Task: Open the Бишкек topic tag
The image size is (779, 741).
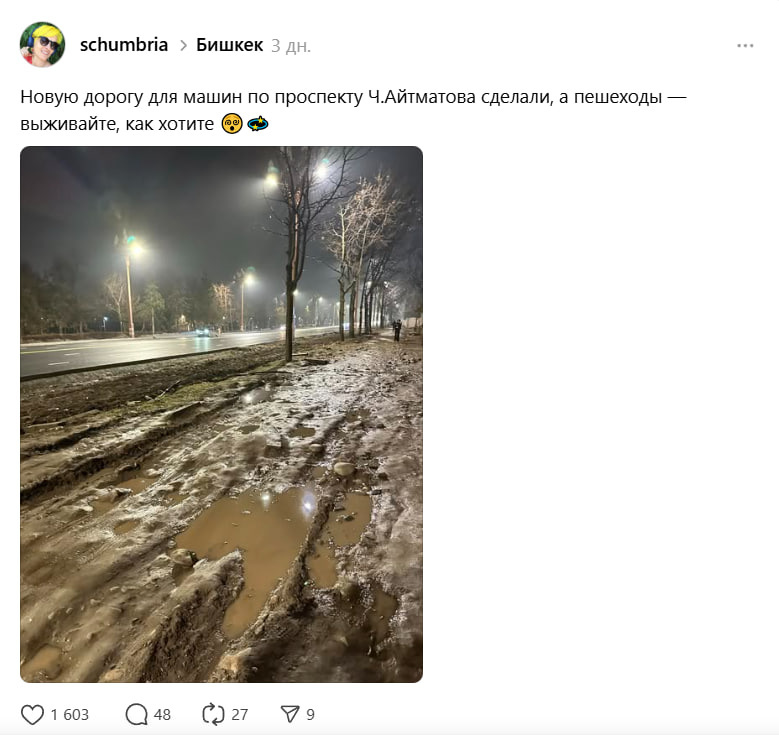Action: (230, 45)
